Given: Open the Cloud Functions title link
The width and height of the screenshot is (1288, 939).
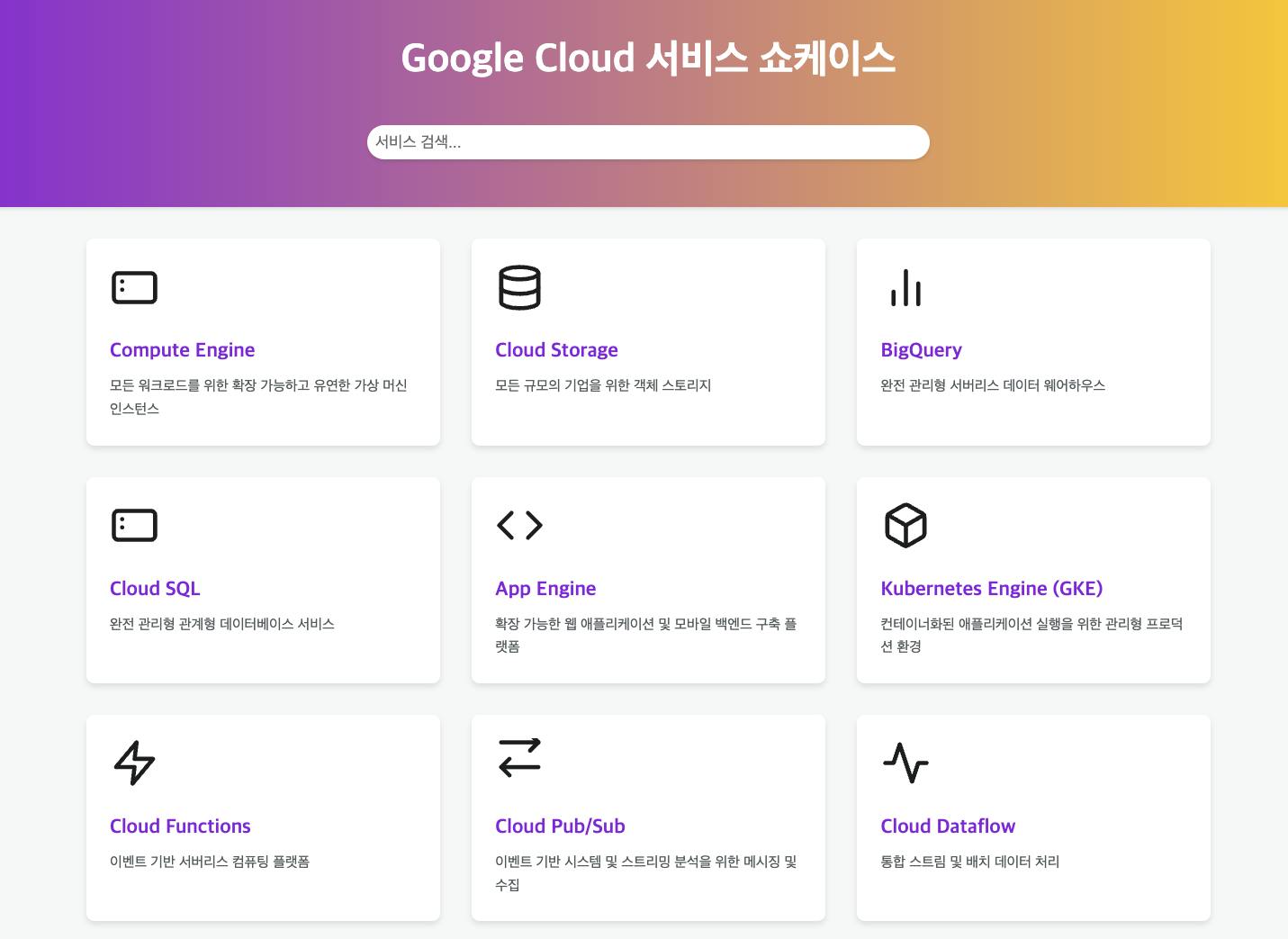Looking at the screenshot, I should 180,826.
